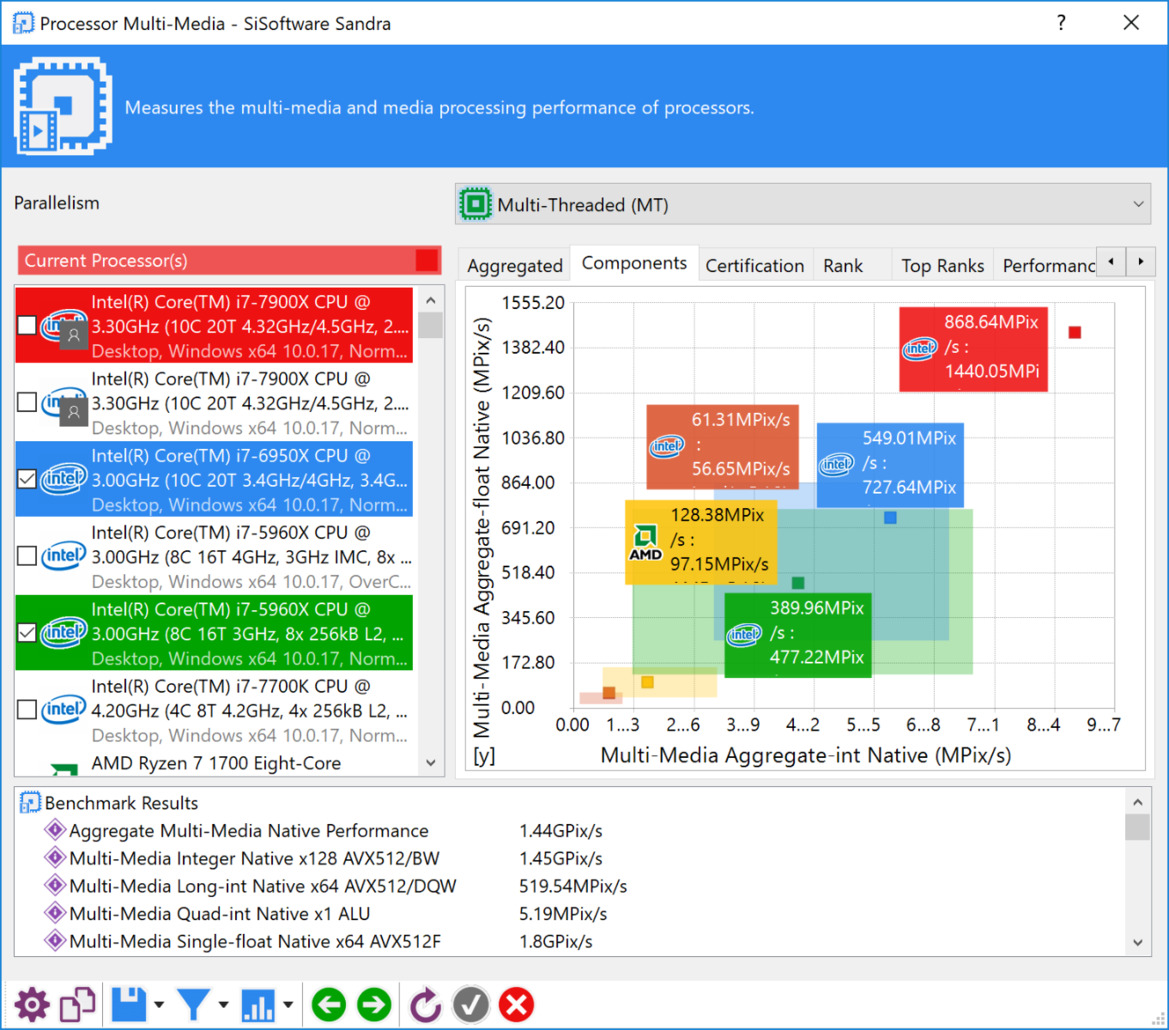Check the overclocked i7-5960X 4GHz checkbox
The image size is (1169, 1030).
tap(27, 556)
